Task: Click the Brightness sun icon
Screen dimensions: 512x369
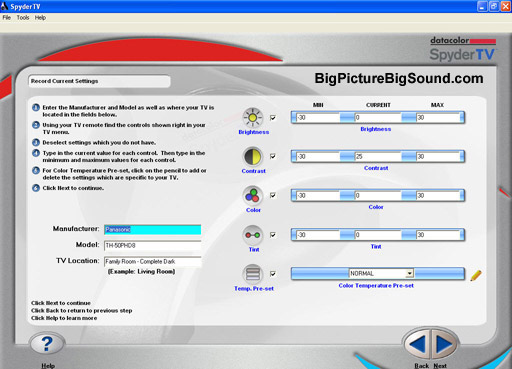Action: [253, 117]
